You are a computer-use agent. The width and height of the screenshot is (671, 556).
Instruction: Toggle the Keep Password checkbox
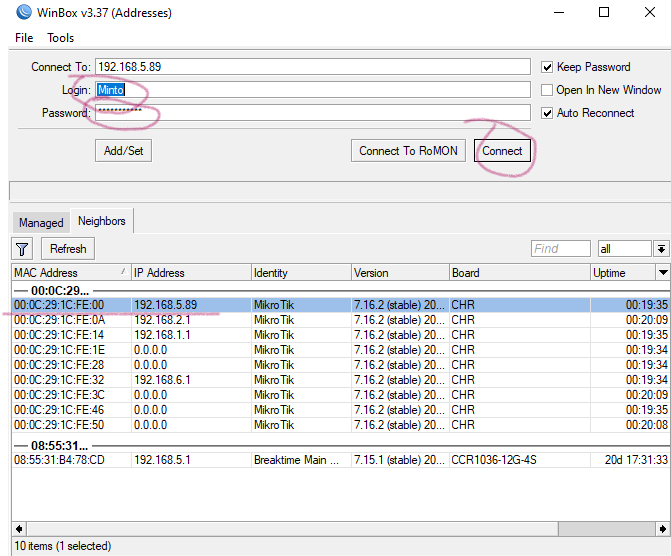[546, 67]
